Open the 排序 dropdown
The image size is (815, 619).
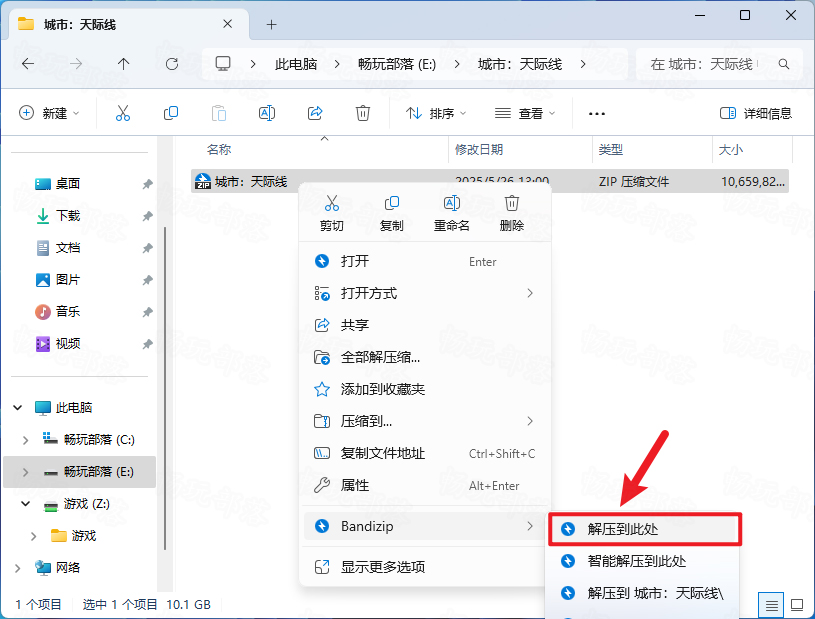pyautogui.click(x=436, y=113)
